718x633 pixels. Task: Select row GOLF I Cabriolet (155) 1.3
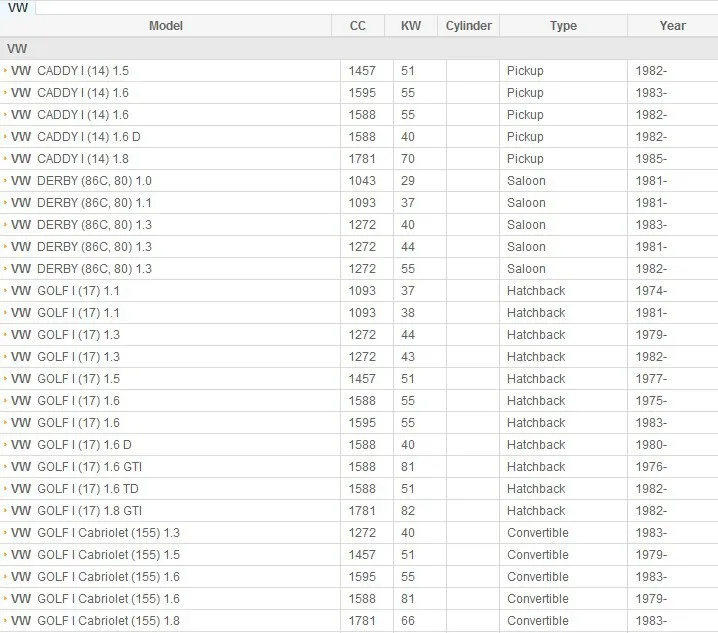359,533
